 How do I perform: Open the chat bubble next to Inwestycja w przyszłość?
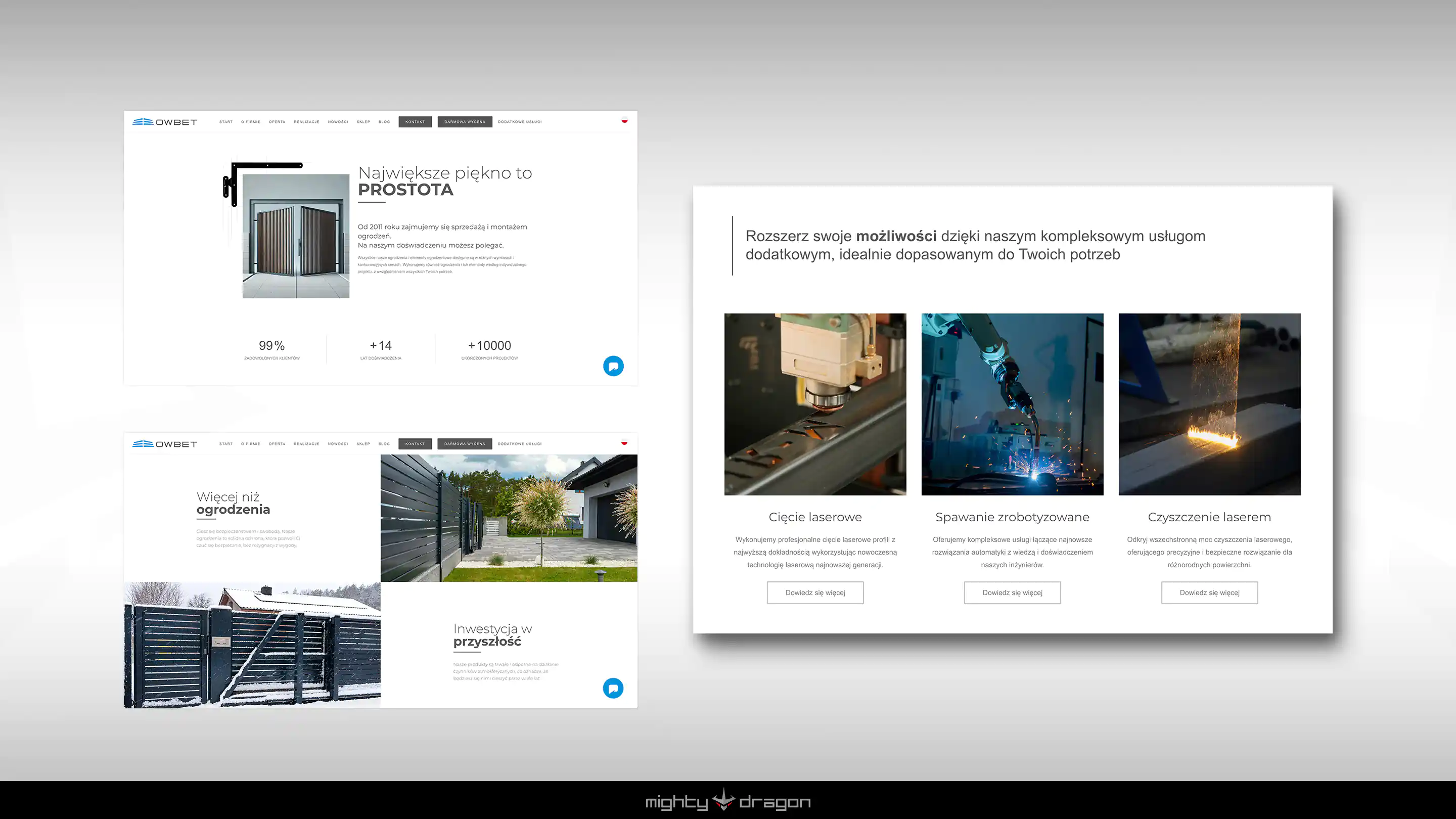(613, 688)
